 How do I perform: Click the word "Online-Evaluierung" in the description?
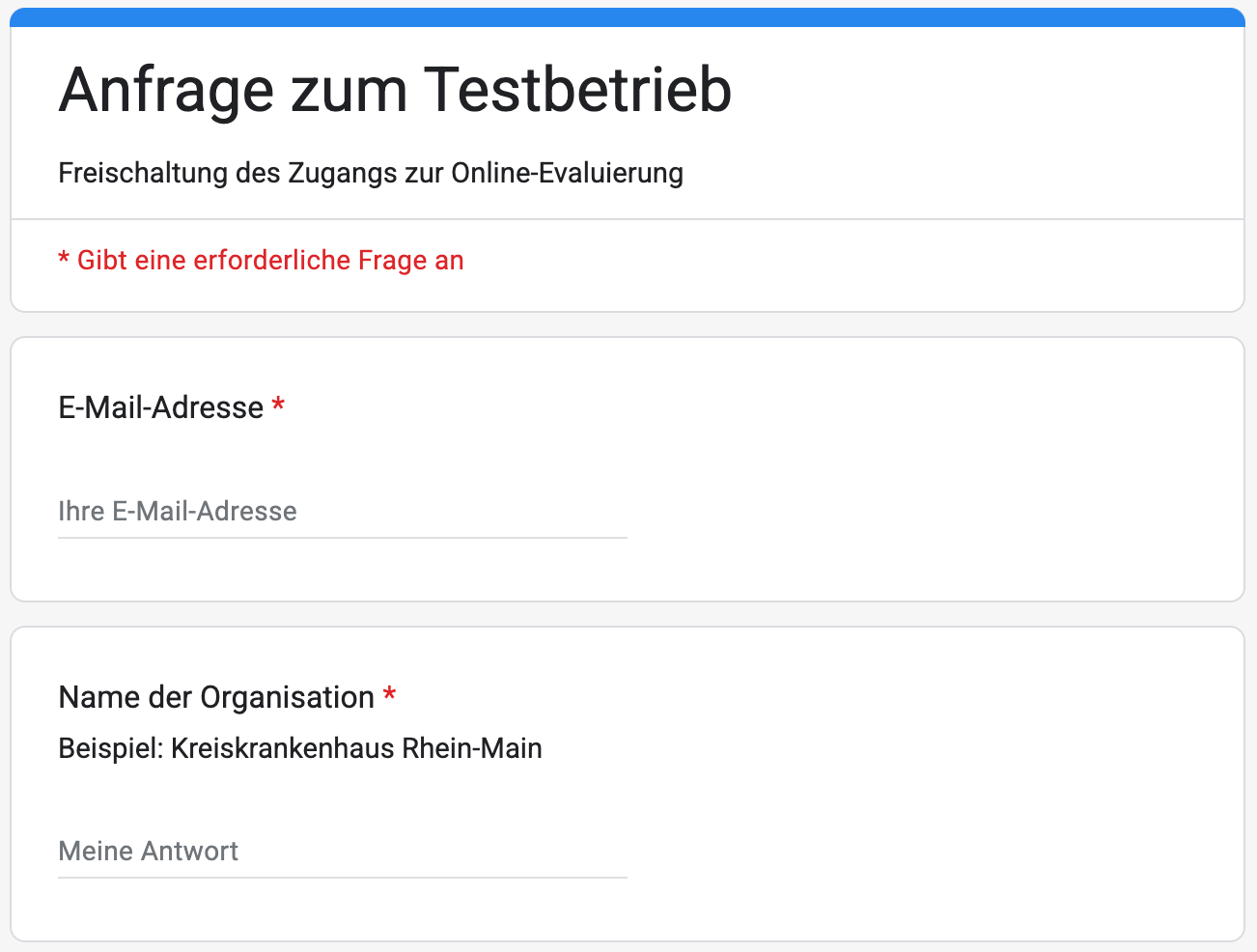(x=567, y=174)
